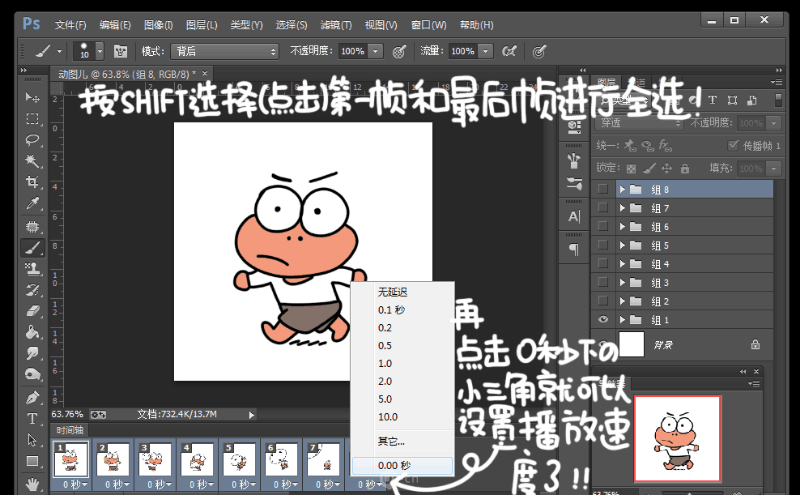Toggle visibility of 组 5 layer group
The height and width of the screenshot is (495, 800).
602,245
